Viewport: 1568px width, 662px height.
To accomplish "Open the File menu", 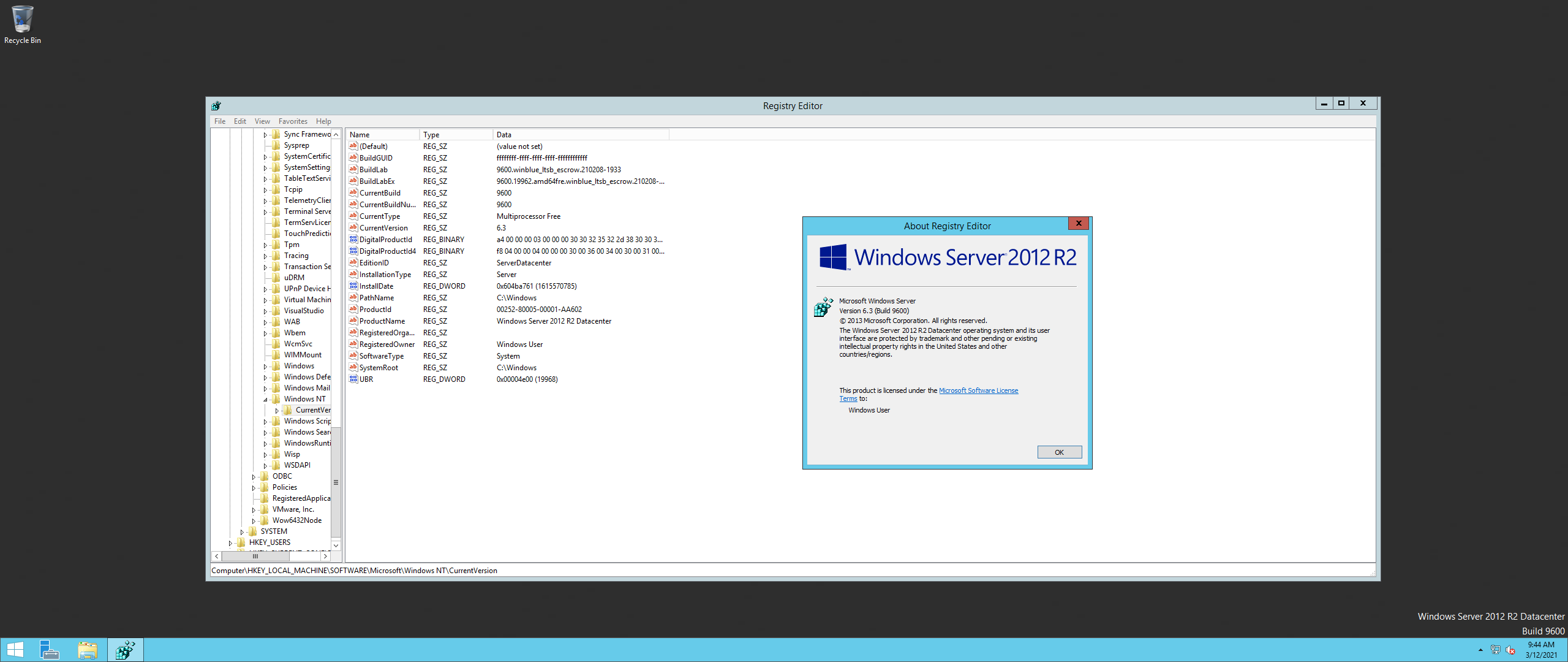I will click(220, 121).
